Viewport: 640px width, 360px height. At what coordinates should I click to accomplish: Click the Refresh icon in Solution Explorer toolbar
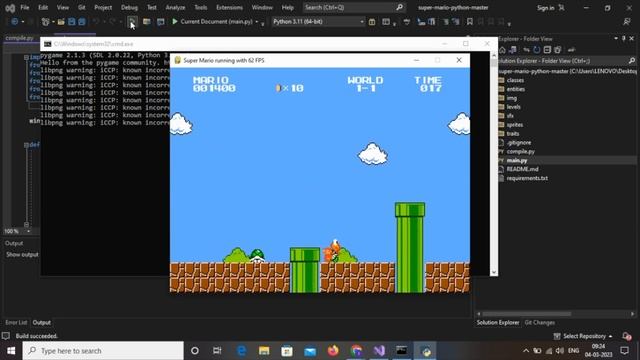point(537,50)
